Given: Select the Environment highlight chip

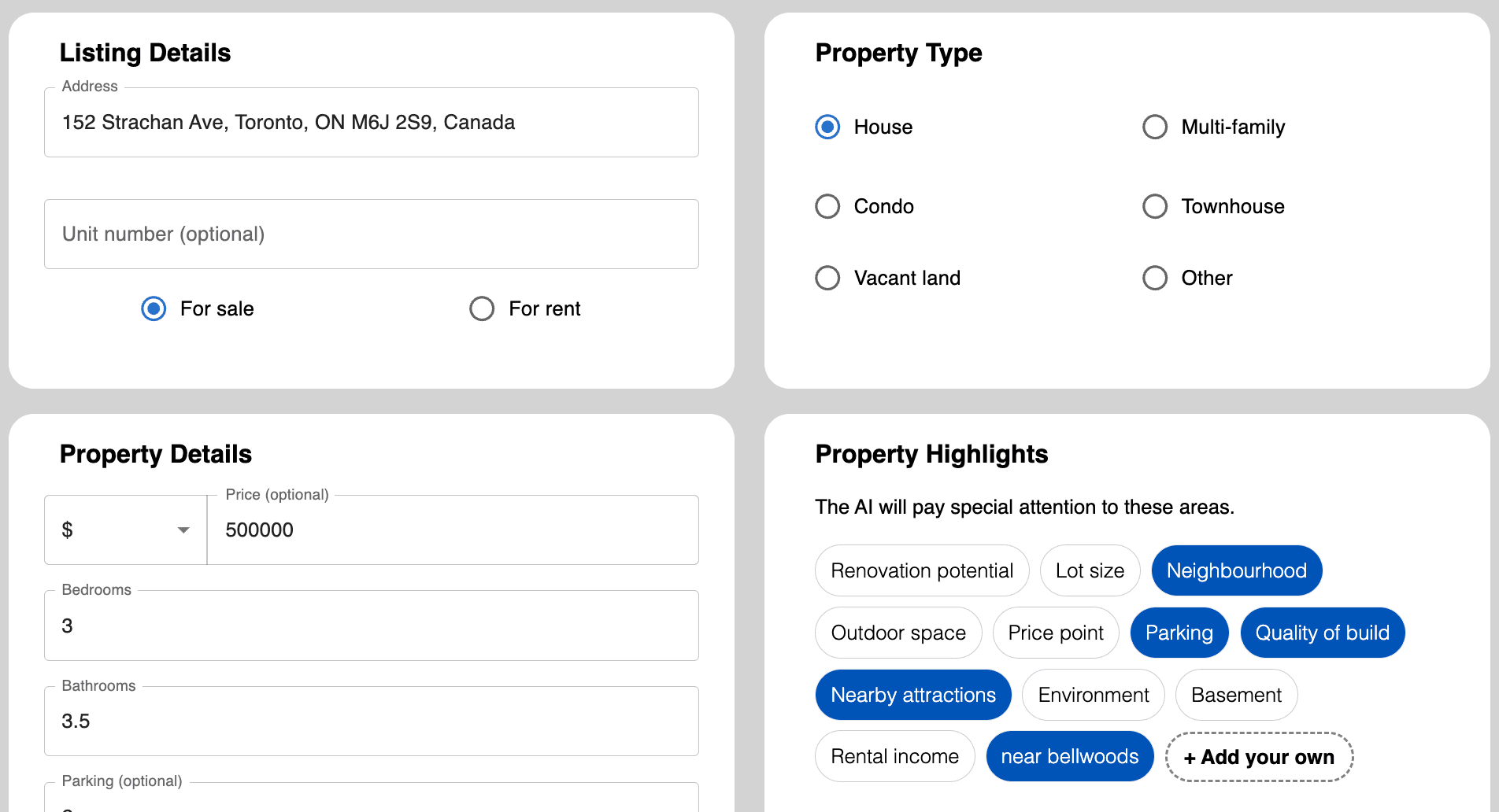Looking at the screenshot, I should (1093, 695).
